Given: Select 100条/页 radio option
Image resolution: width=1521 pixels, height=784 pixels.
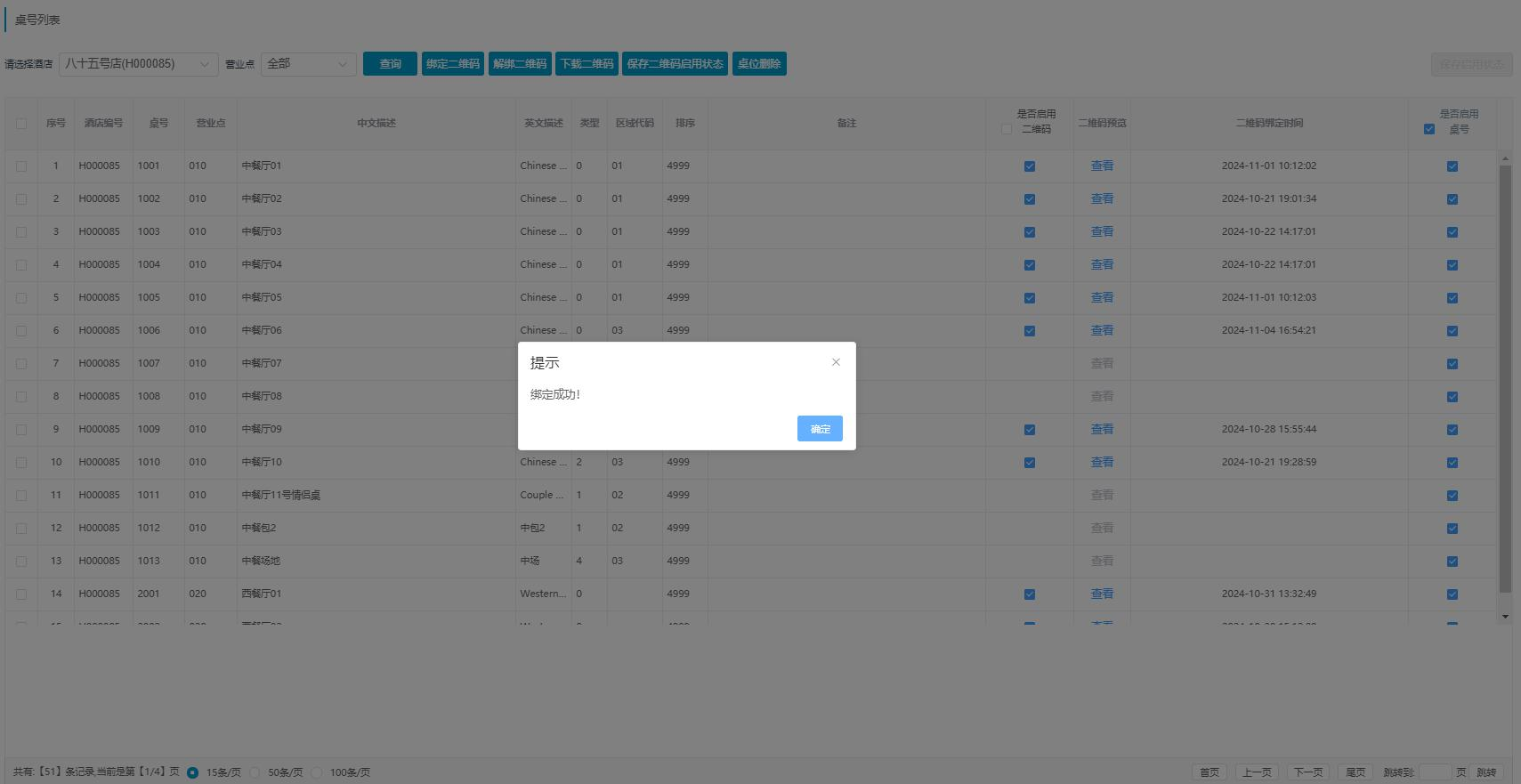Looking at the screenshot, I should tap(317, 772).
